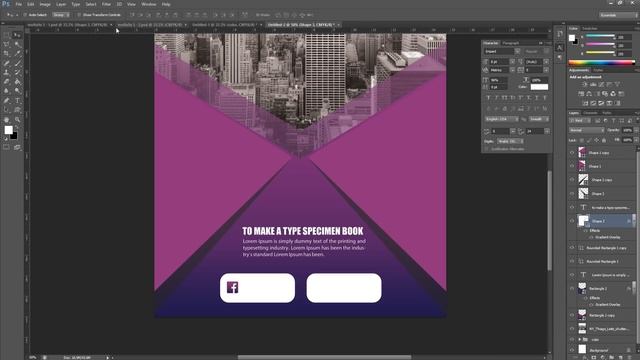
Task: Select the Rectangular Marquee tool
Action: coord(7,36)
